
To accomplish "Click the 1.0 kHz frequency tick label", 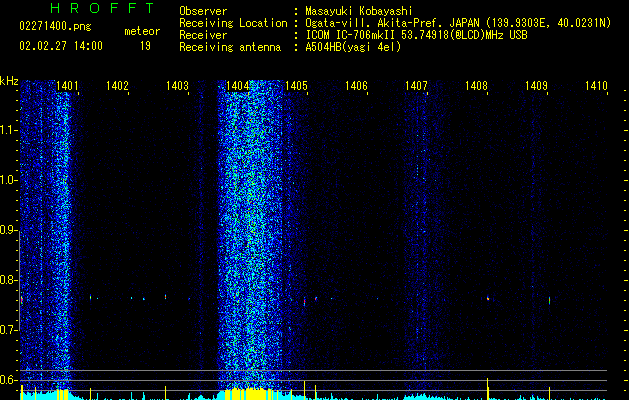I will pos(9,180).
